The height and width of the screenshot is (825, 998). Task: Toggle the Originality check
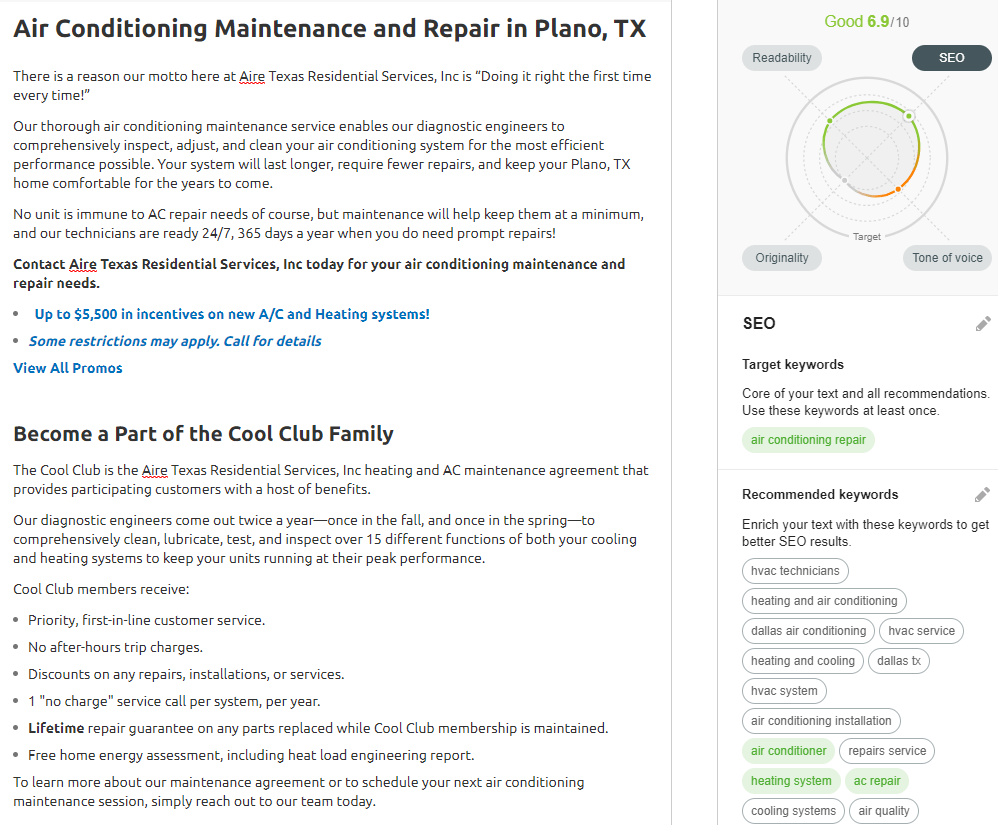[781, 258]
